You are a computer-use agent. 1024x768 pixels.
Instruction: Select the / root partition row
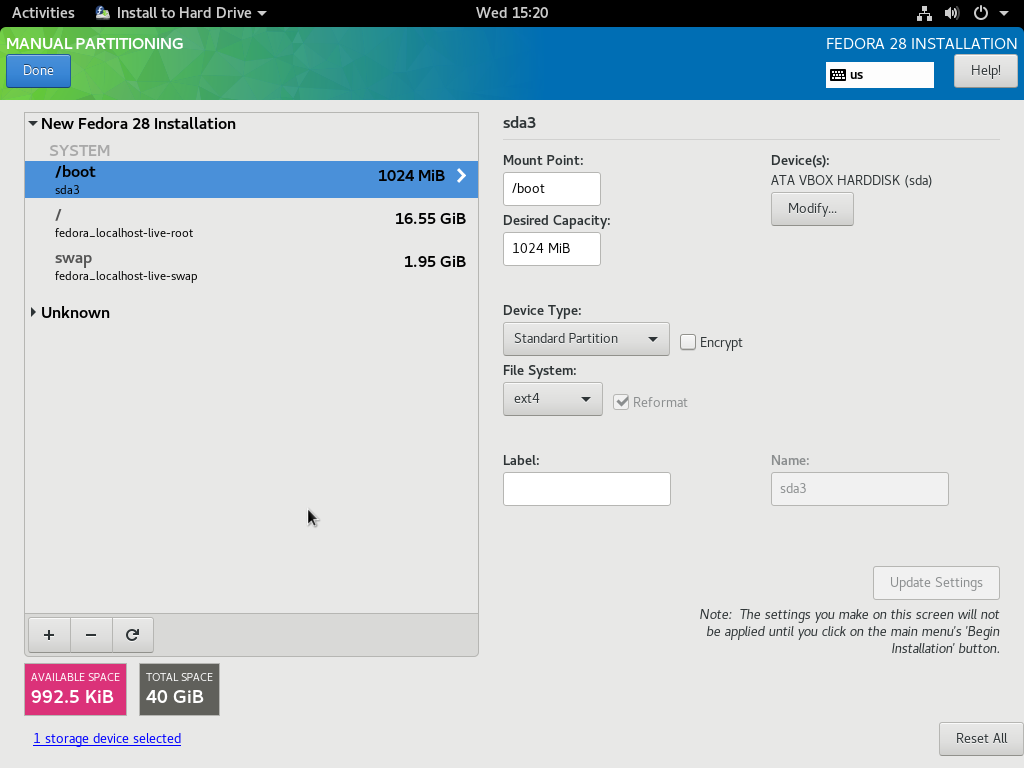coord(251,223)
